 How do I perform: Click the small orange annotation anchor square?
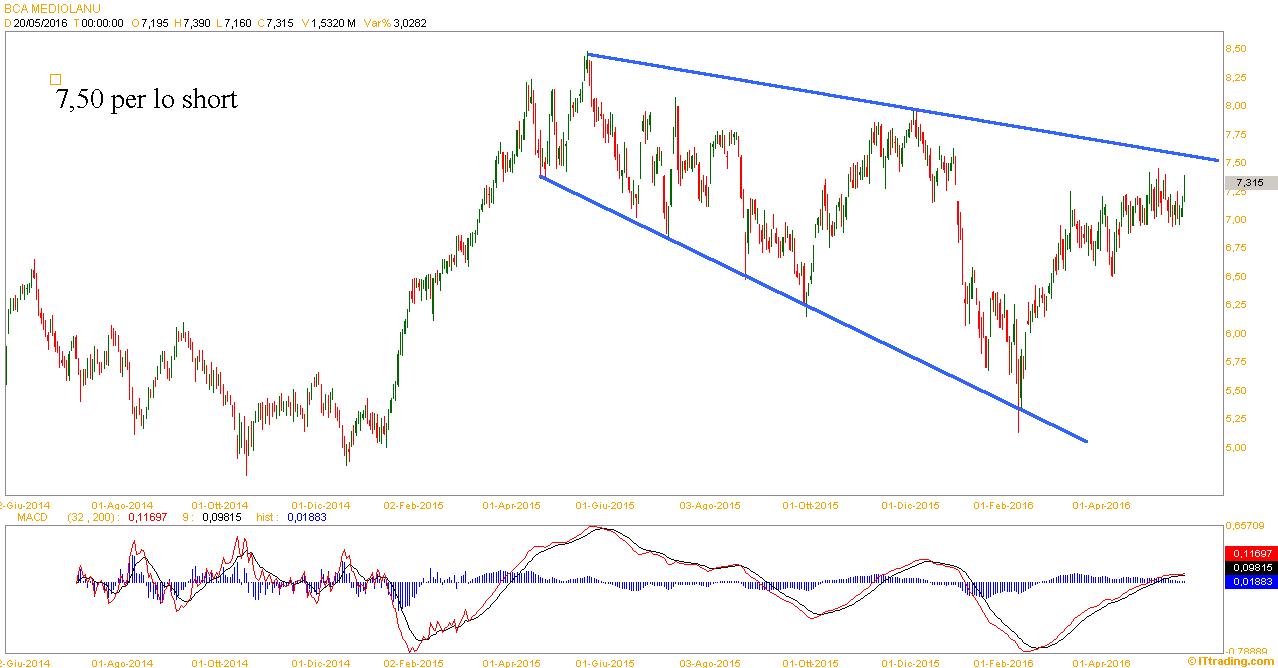coord(56,79)
